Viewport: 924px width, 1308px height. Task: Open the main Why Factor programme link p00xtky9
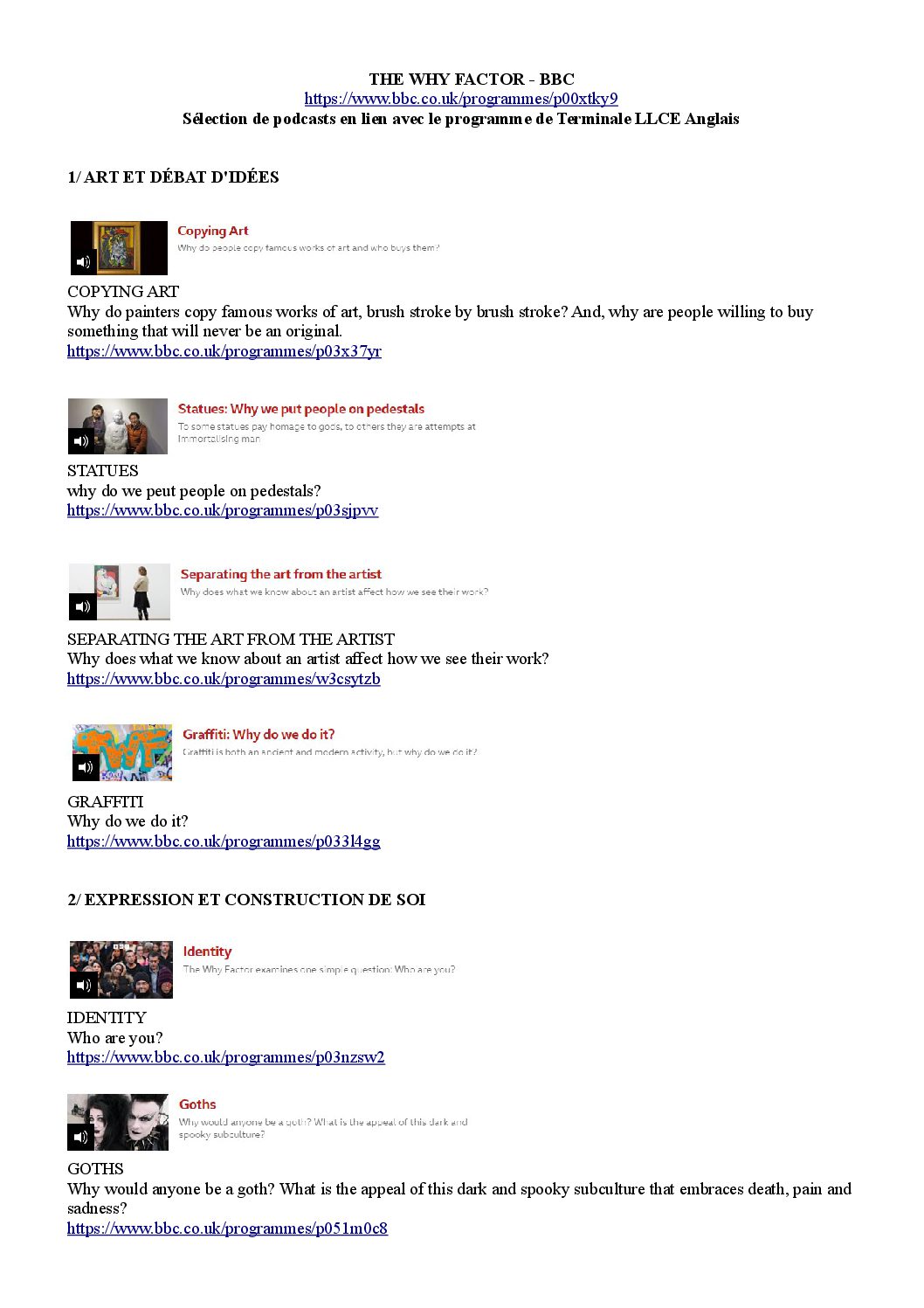coord(461,99)
